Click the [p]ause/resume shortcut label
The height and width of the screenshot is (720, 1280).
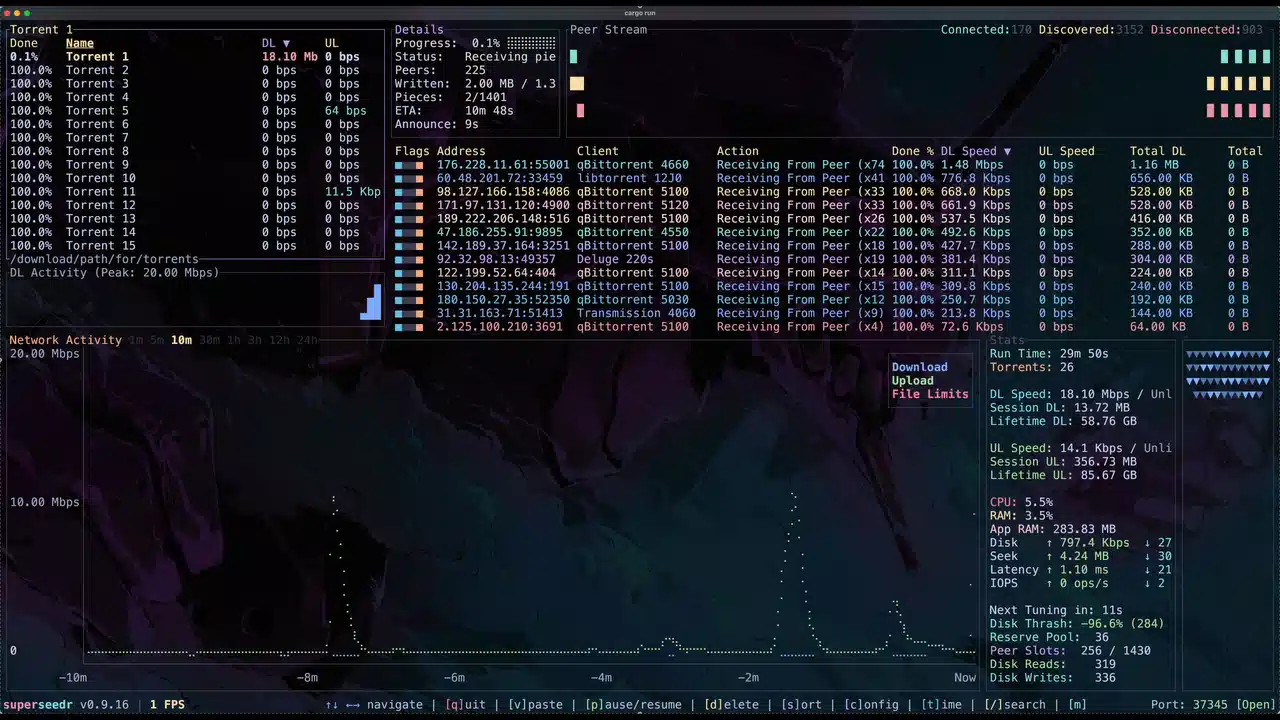point(633,704)
